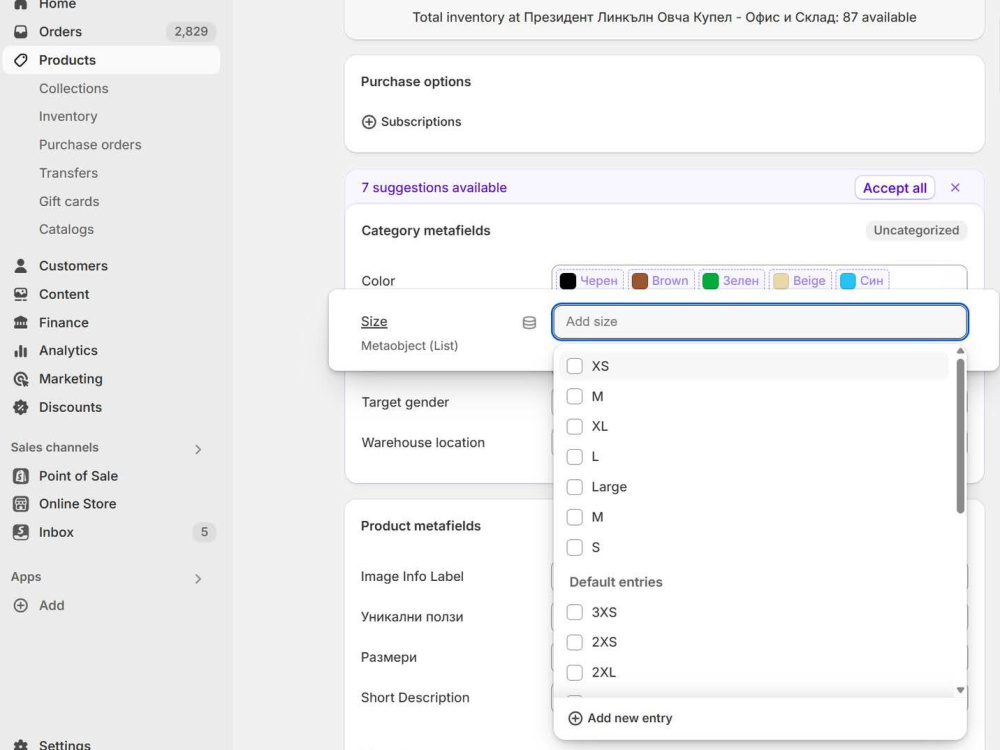1000x750 pixels.
Task: Click the Point of Sale icon
Action: [x=20, y=476]
